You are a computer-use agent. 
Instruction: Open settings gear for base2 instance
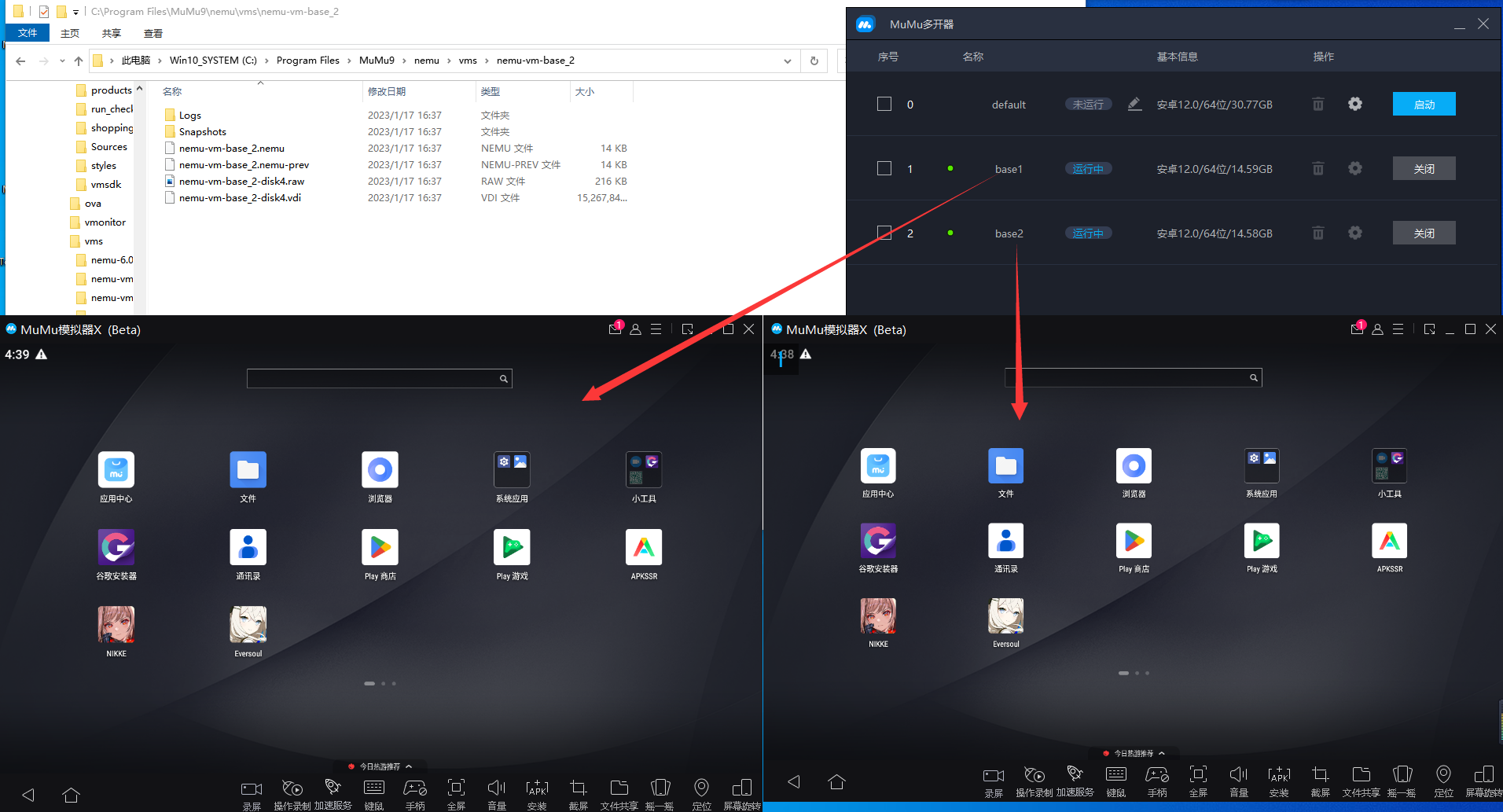click(1355, 233)
